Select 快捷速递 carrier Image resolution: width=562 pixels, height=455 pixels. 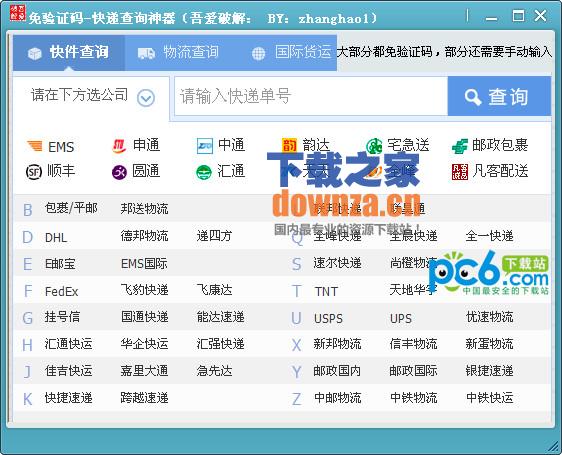coord(68,398)
